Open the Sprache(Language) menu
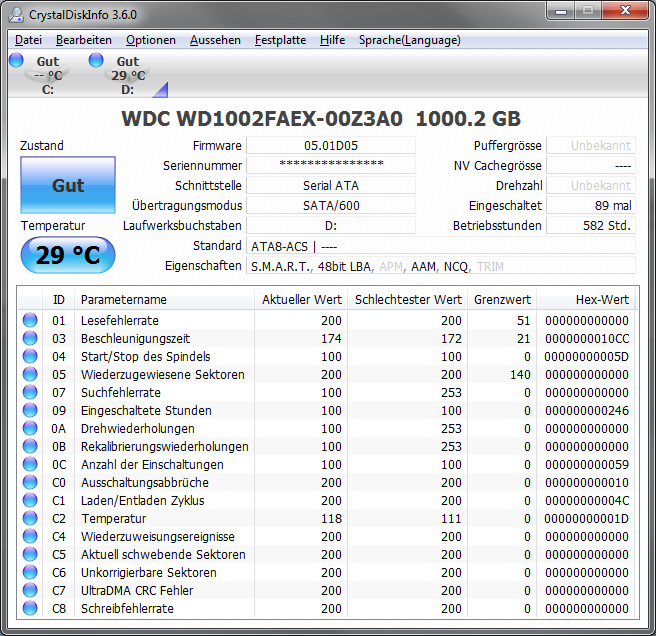 click(x=410, y=40)
